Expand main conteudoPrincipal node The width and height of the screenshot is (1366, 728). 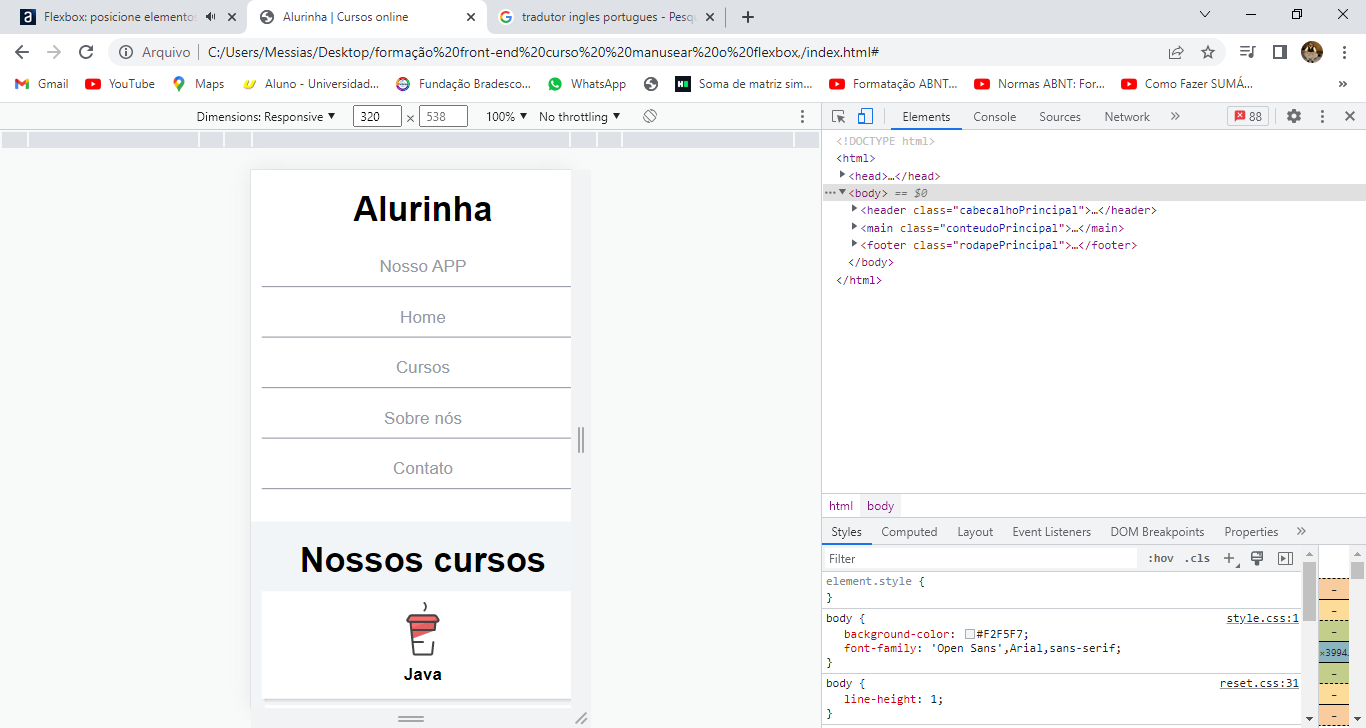pyautogui.click(x=854, y=227)
